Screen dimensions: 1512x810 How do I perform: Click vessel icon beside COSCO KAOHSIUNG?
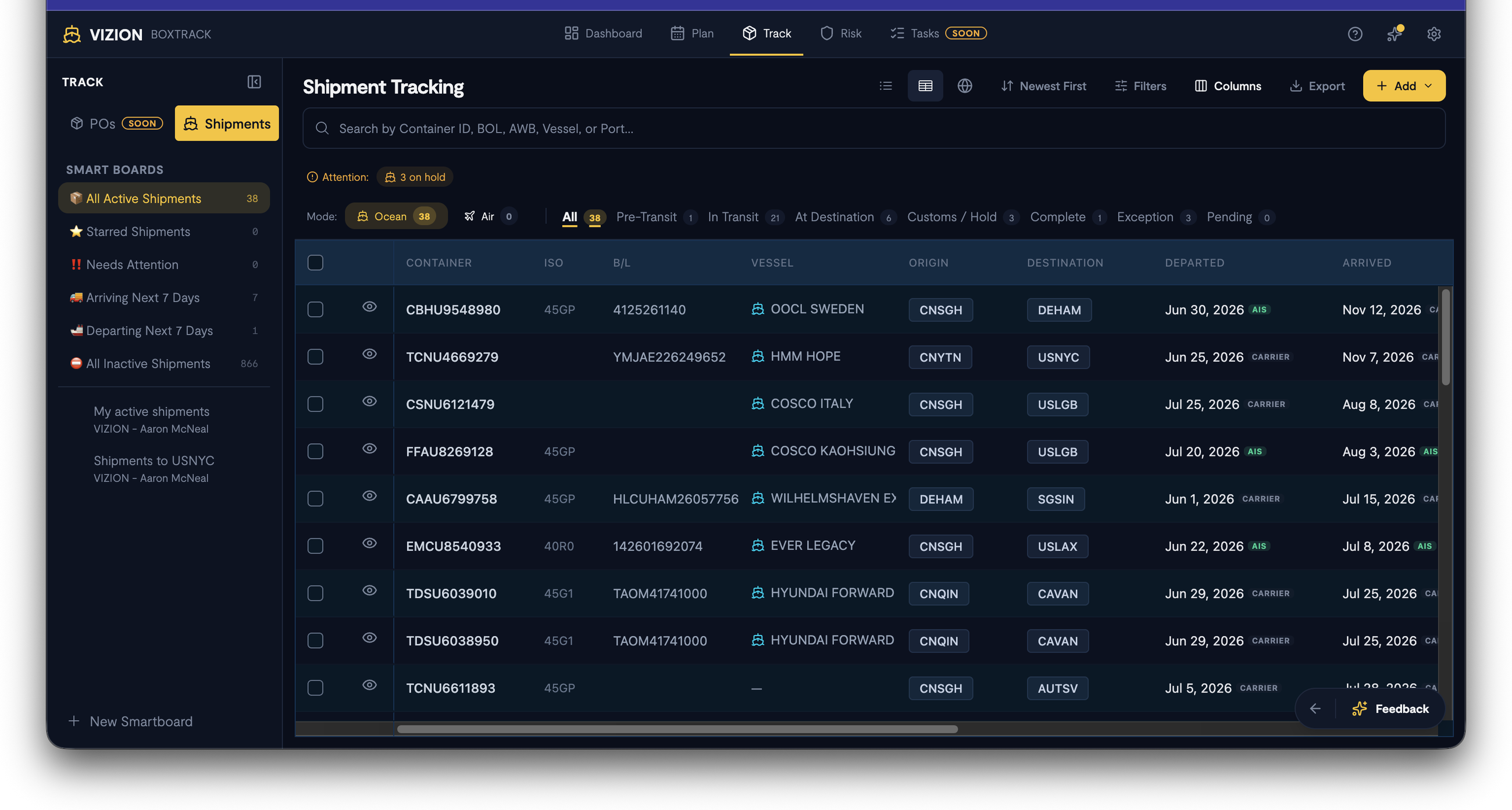757,451
